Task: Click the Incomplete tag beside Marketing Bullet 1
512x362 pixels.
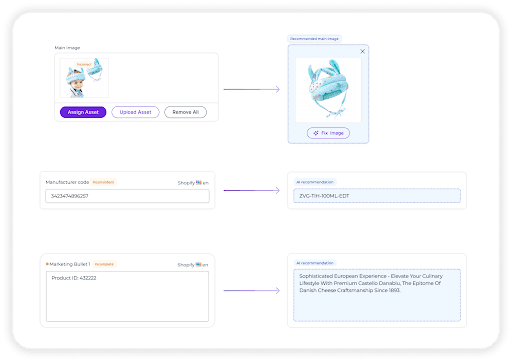Action: click(104, 264)
